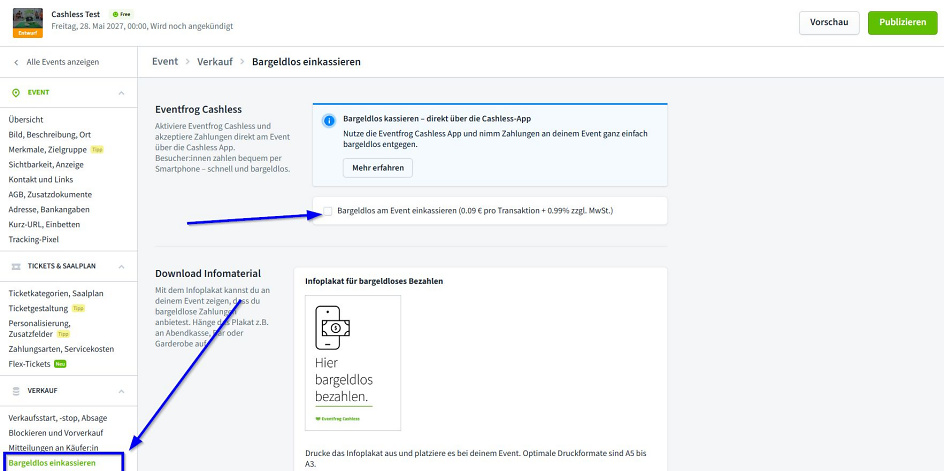
Task: Click the Cashless Test event title
Action: click(x=76, y=14)
